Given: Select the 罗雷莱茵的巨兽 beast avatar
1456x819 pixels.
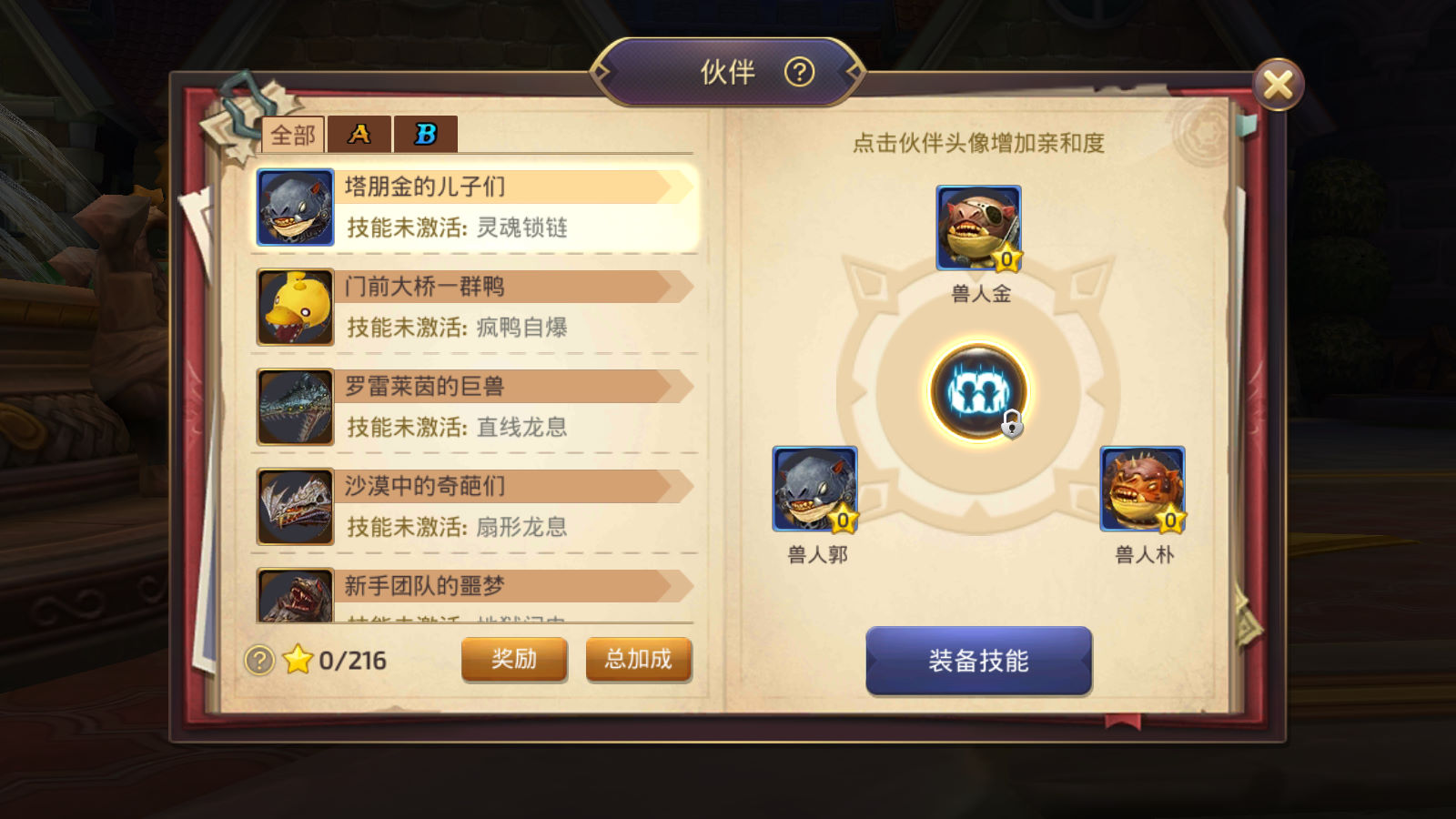Looking at the screenshot, I should click(x=295, y=407).
